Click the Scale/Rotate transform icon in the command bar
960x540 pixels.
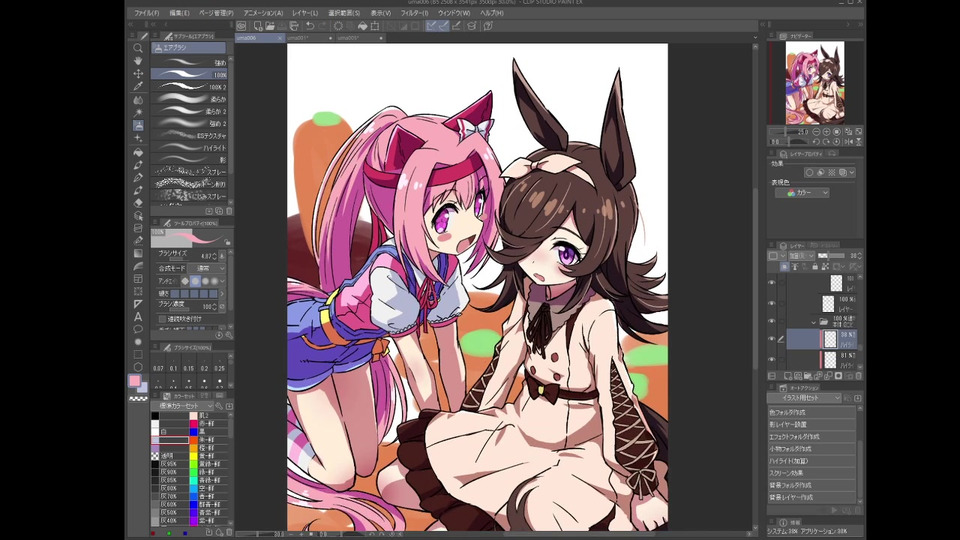click(375, 26)
